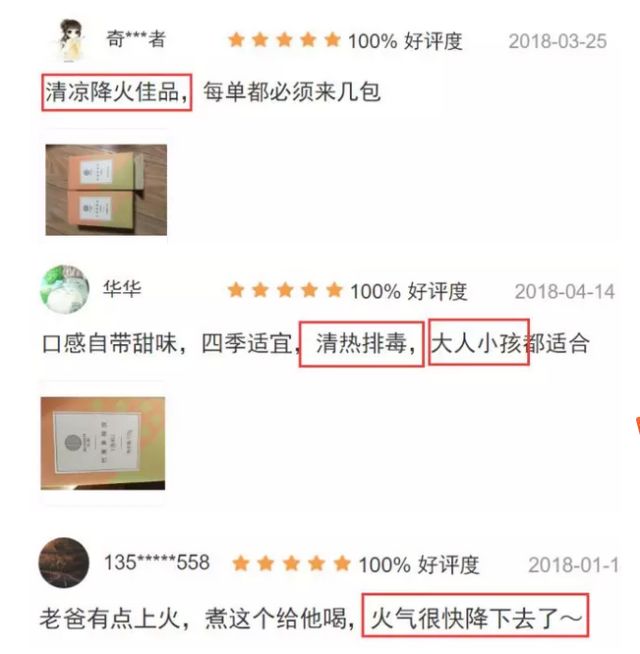Image resolution: width=640 pixels, height=654 pixels.
Task: Click username 135*****558
Action: click(157, 562)
